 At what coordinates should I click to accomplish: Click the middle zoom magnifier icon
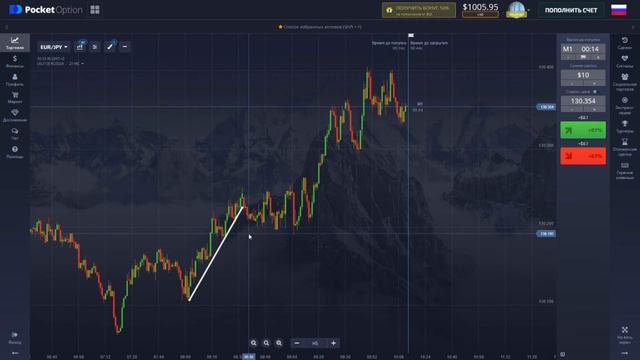coord(266,343)
